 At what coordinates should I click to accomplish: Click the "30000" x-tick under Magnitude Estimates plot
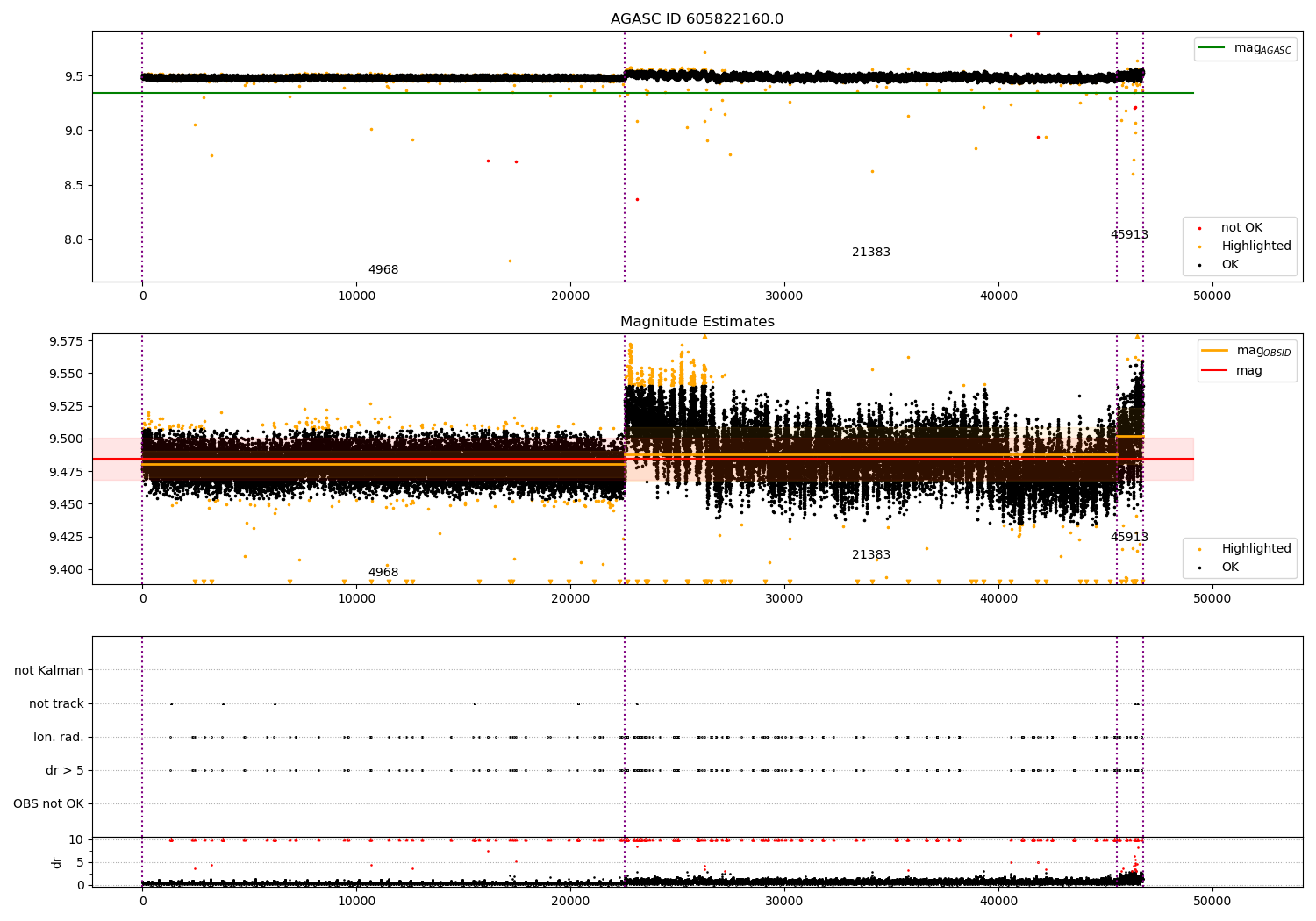(x=784, y=599)
